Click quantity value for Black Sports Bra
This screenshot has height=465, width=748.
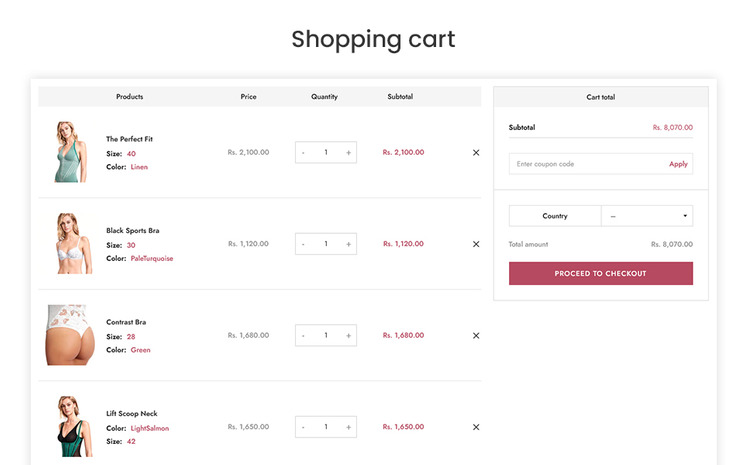(326, 244)
